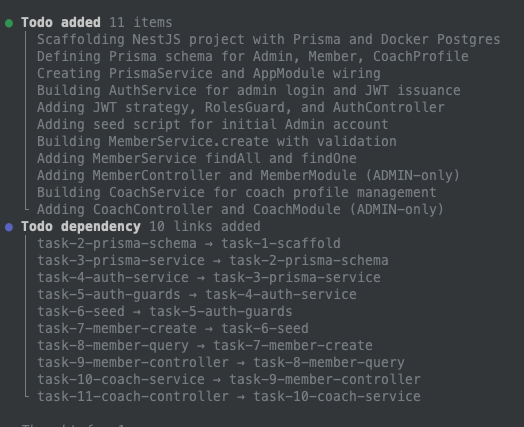Select Building CoachService for coach profile item
This screenshot has width=524, height=427.
pyautogui.click(x=237, y=192)
